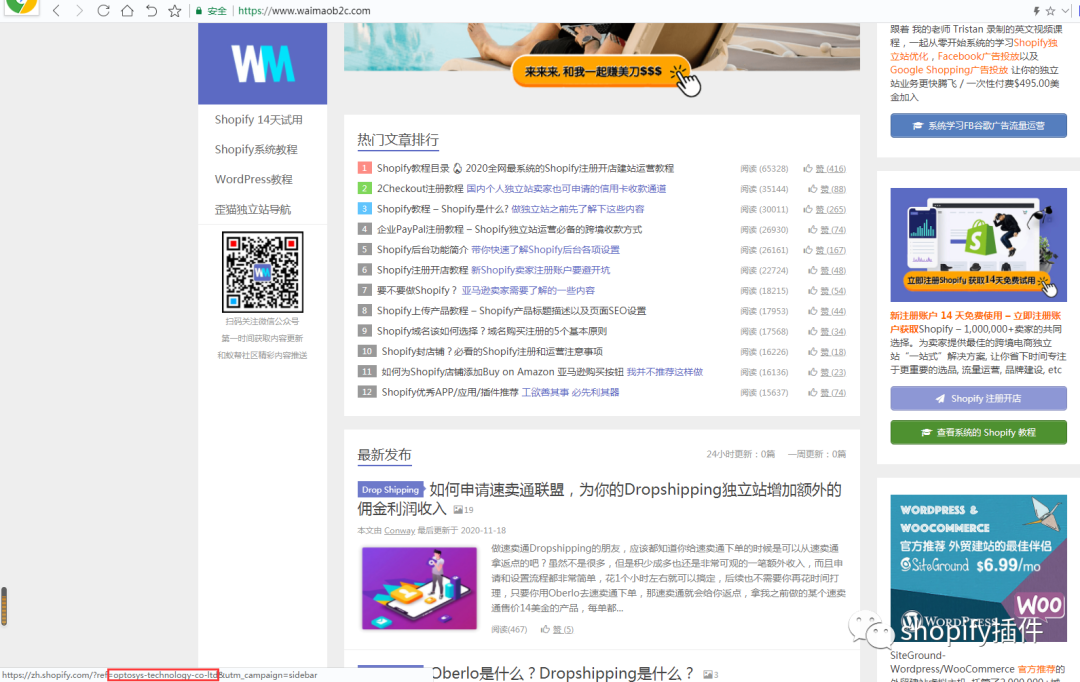The image size is (1080, 682).
Task: Click the home icon in the browser toolbar
Action: click(x=125, y=12)
